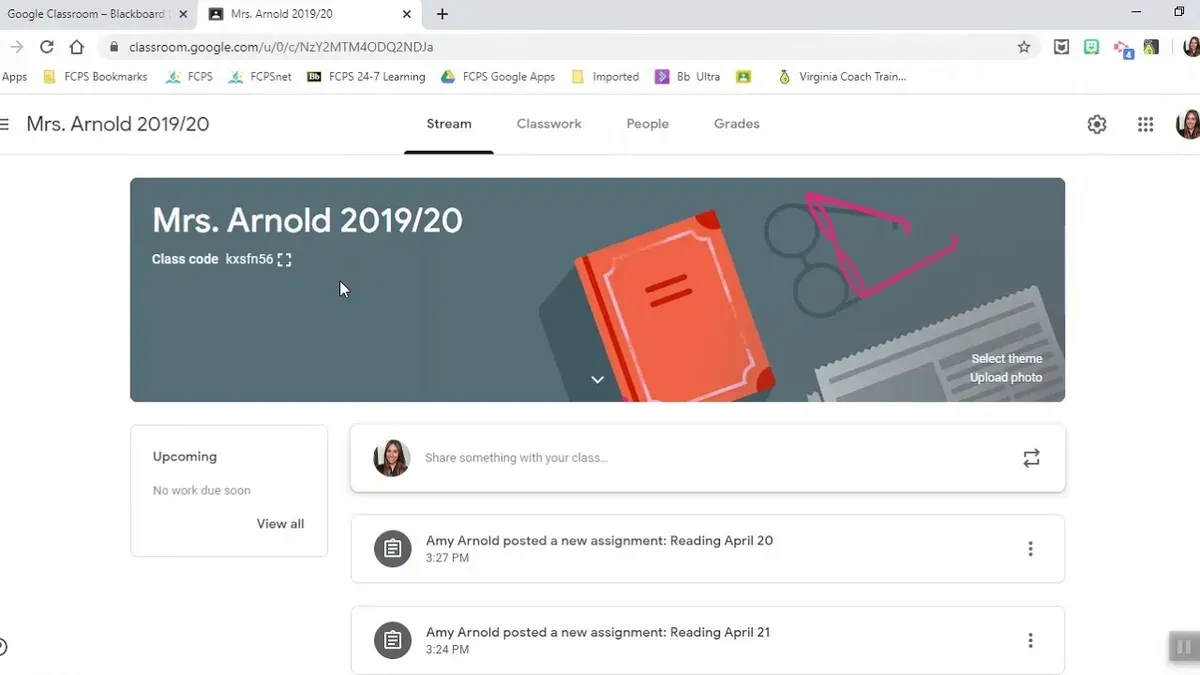
Task: Bookmark this page with star icon
Action: point(1024,47)
